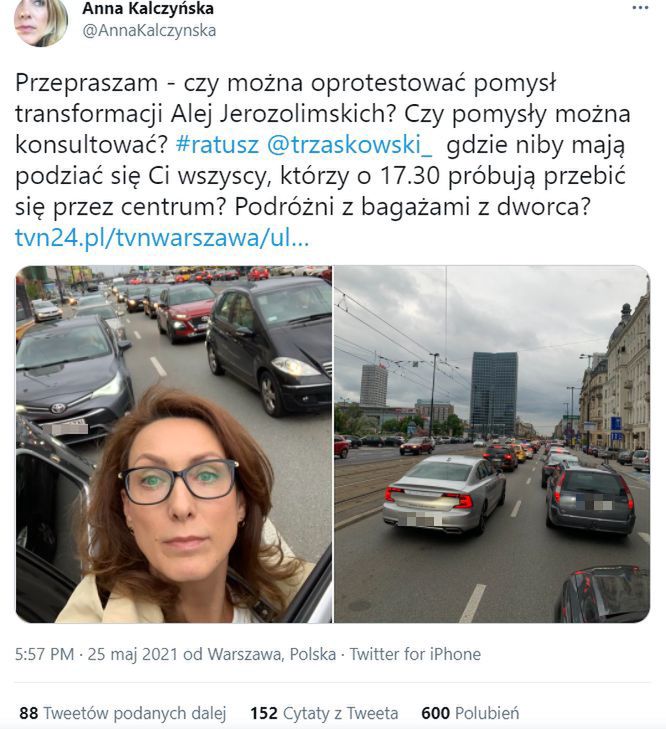Click the 5:57 PM timestamp
The width and height of the screenshot is (666, 729).
[x=45, y=654]
